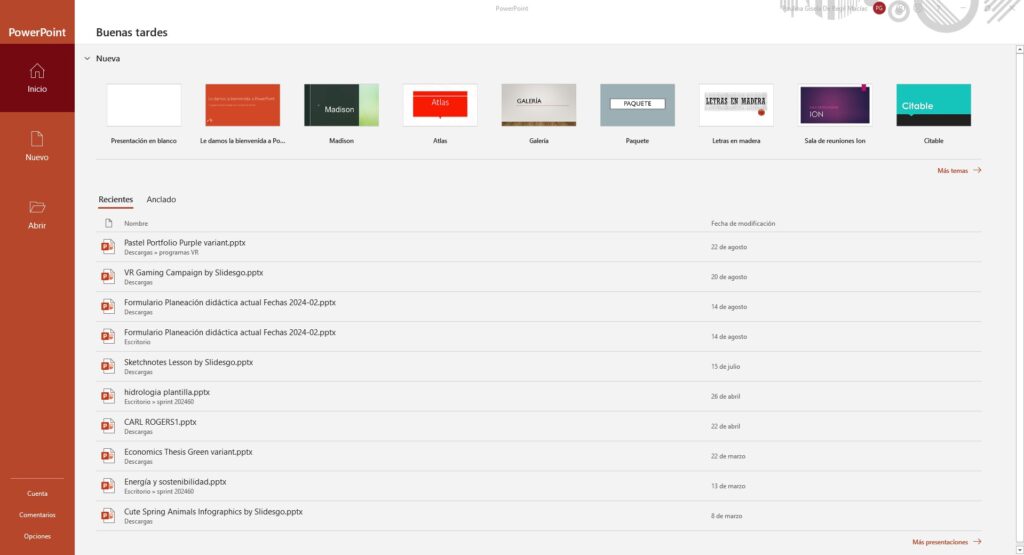This screenshot has width=1024, height=555.
Task: Open Comentarios in the sidebar
Action: [x=37, y=515]
